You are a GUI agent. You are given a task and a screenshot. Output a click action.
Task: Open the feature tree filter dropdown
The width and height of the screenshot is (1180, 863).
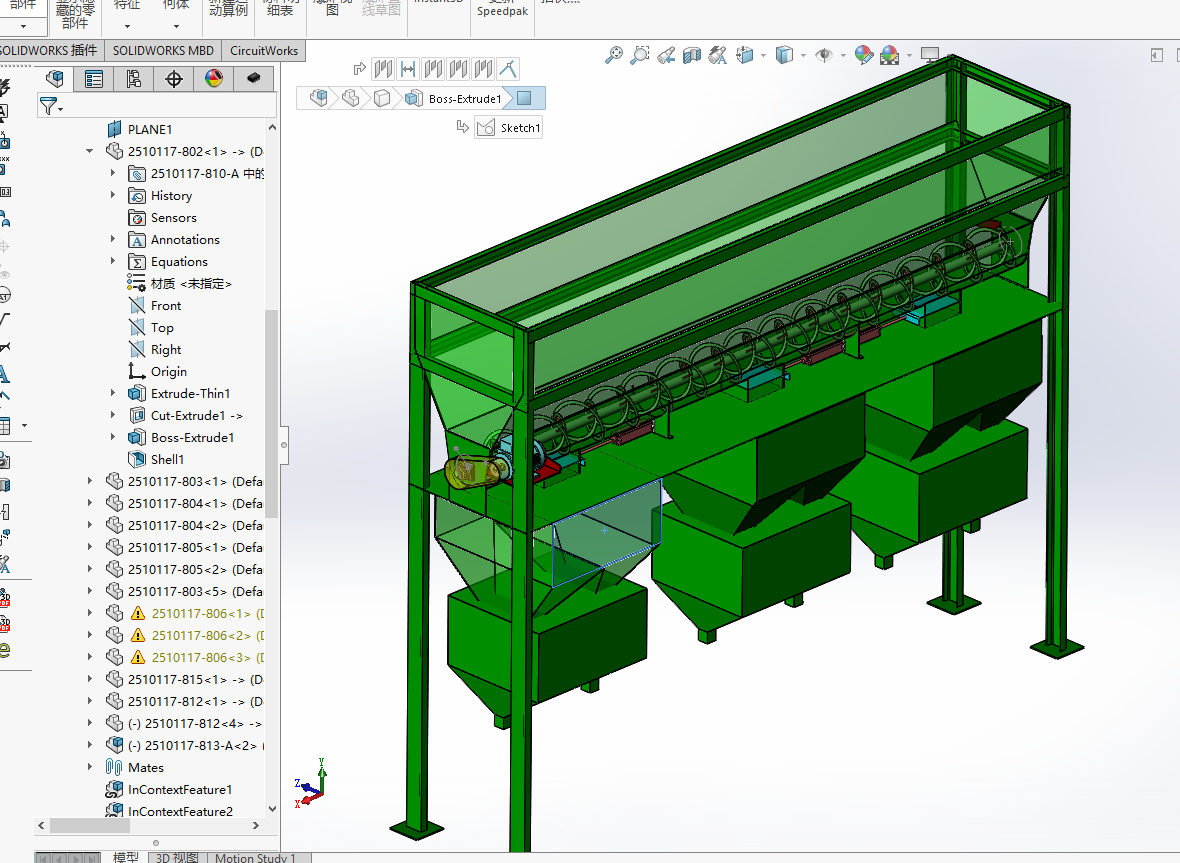click(51, 105)
